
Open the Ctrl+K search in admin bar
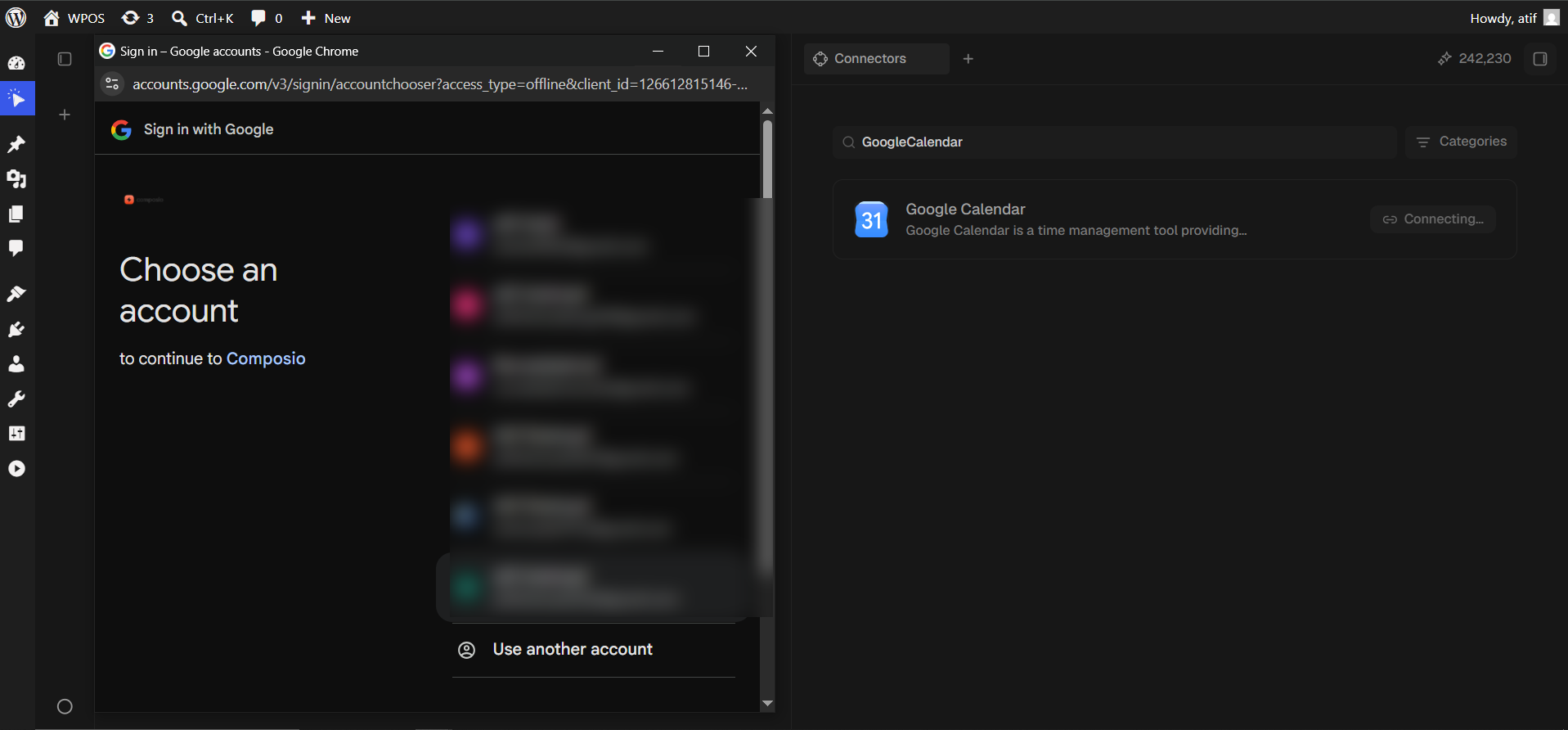click(x=203, y=18)
